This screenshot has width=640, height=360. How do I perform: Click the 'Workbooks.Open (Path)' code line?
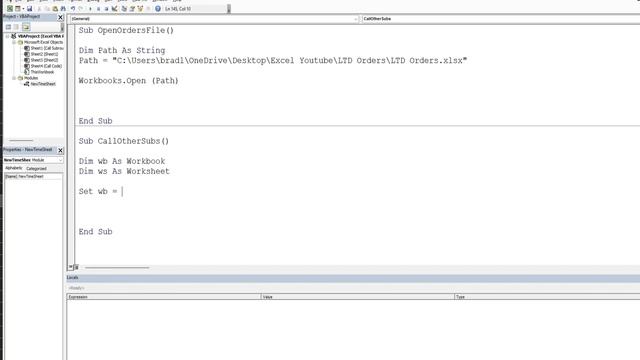[x=129, y=81]
